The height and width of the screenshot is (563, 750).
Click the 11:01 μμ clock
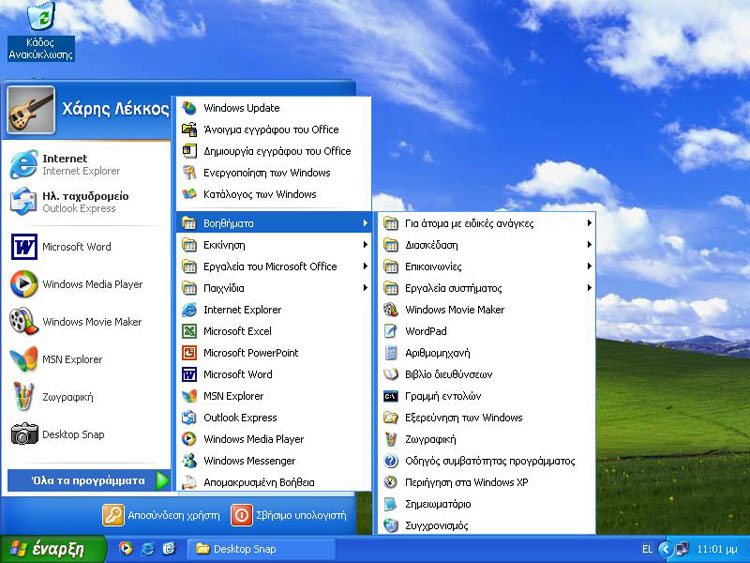[x=717, y=549]
